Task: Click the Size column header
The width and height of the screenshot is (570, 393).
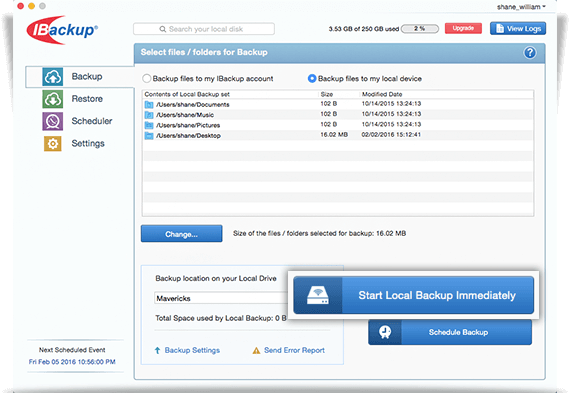Action: pos(327,94)
